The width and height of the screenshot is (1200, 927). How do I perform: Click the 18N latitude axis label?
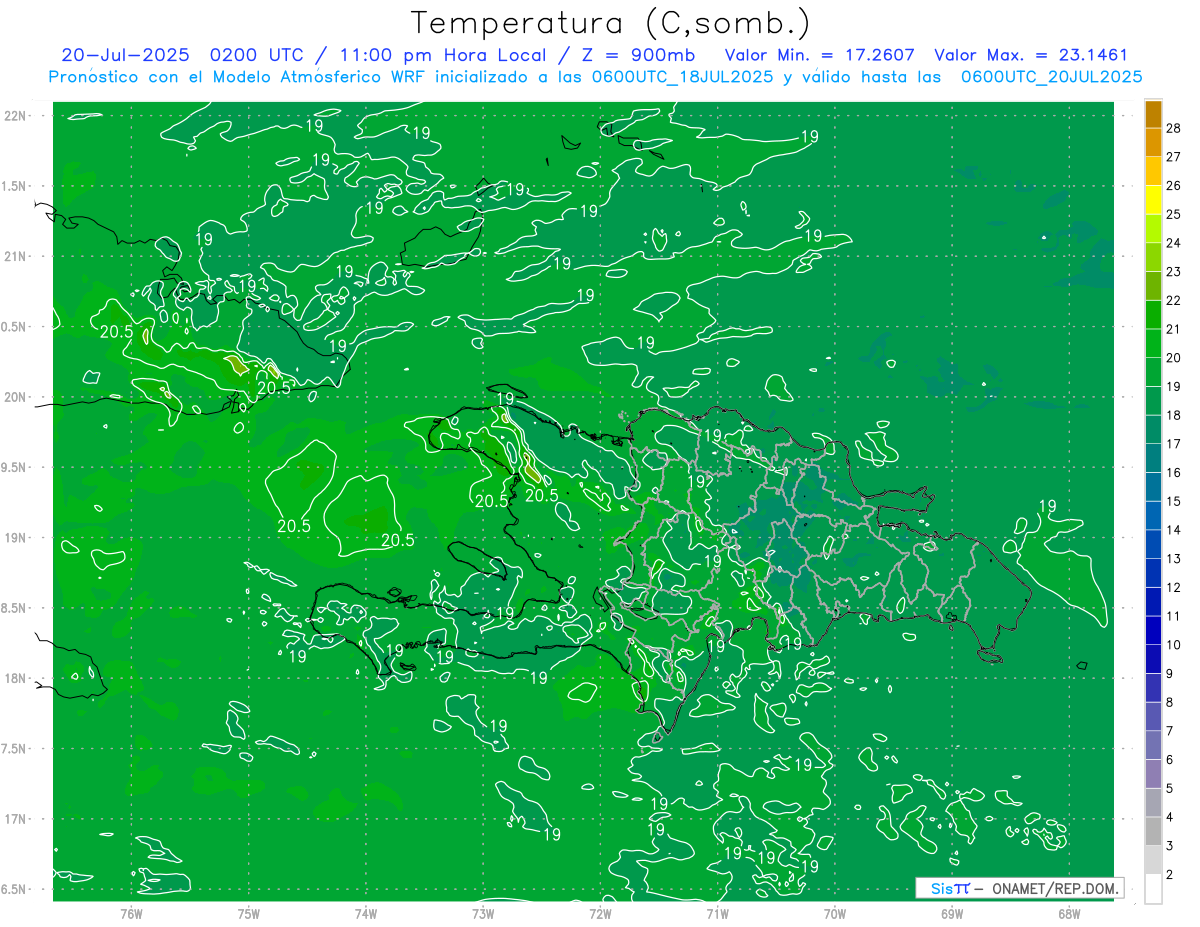tap(17, 678)
